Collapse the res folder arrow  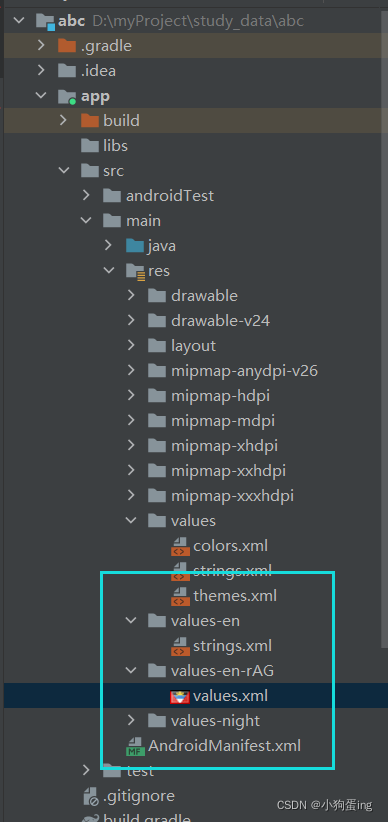tap(109, 271)
